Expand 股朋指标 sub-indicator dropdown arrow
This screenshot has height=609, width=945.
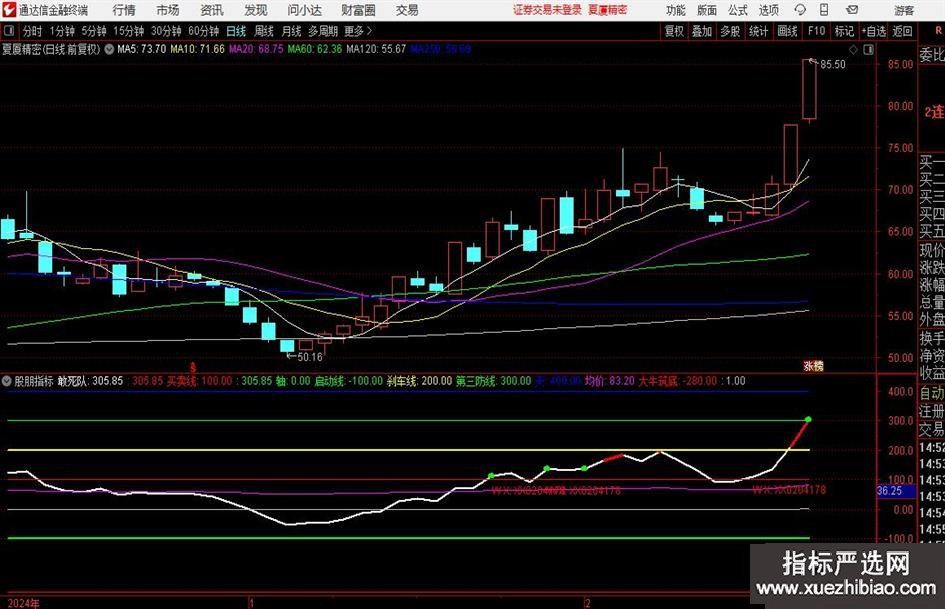point(7,381)
